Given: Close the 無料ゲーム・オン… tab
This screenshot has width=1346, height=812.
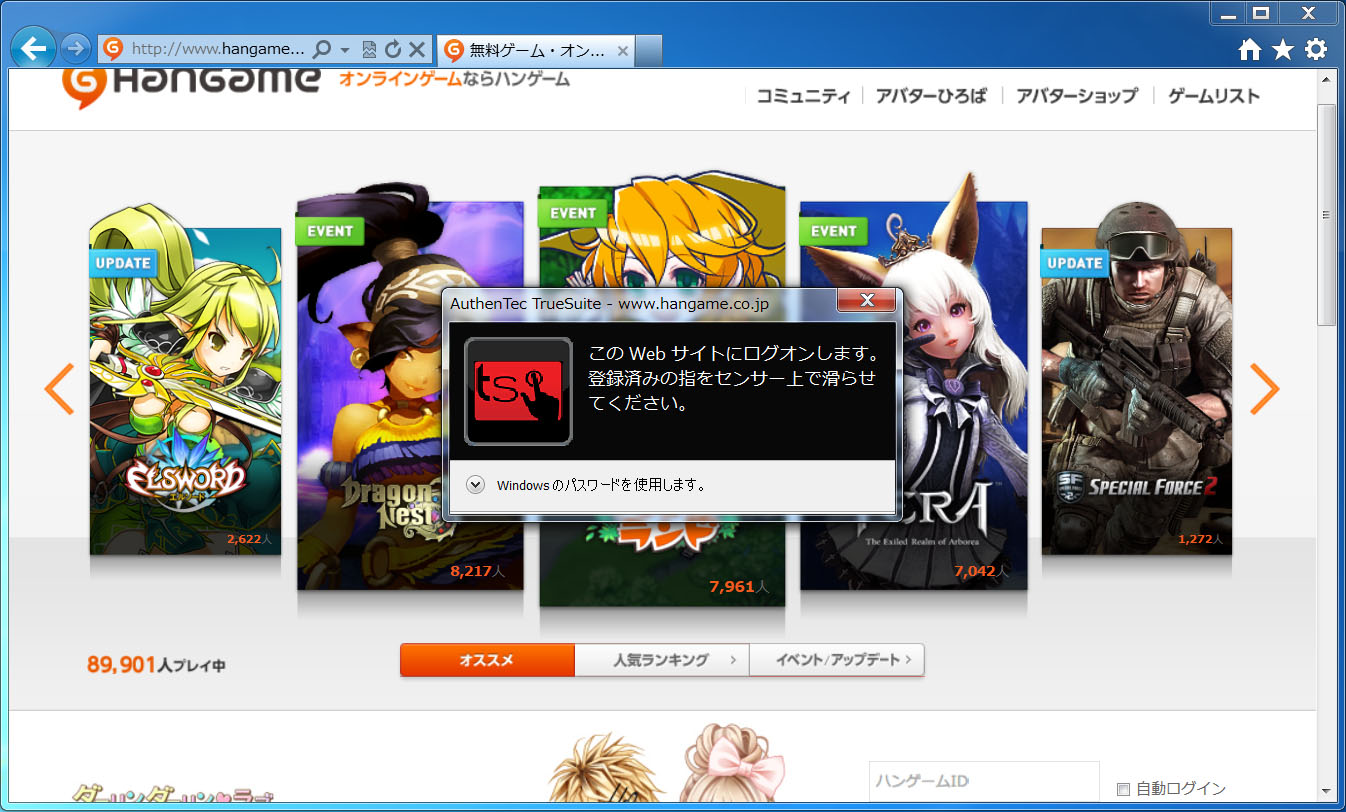Looking at the screenshot, I should click(x=623, y=49).
